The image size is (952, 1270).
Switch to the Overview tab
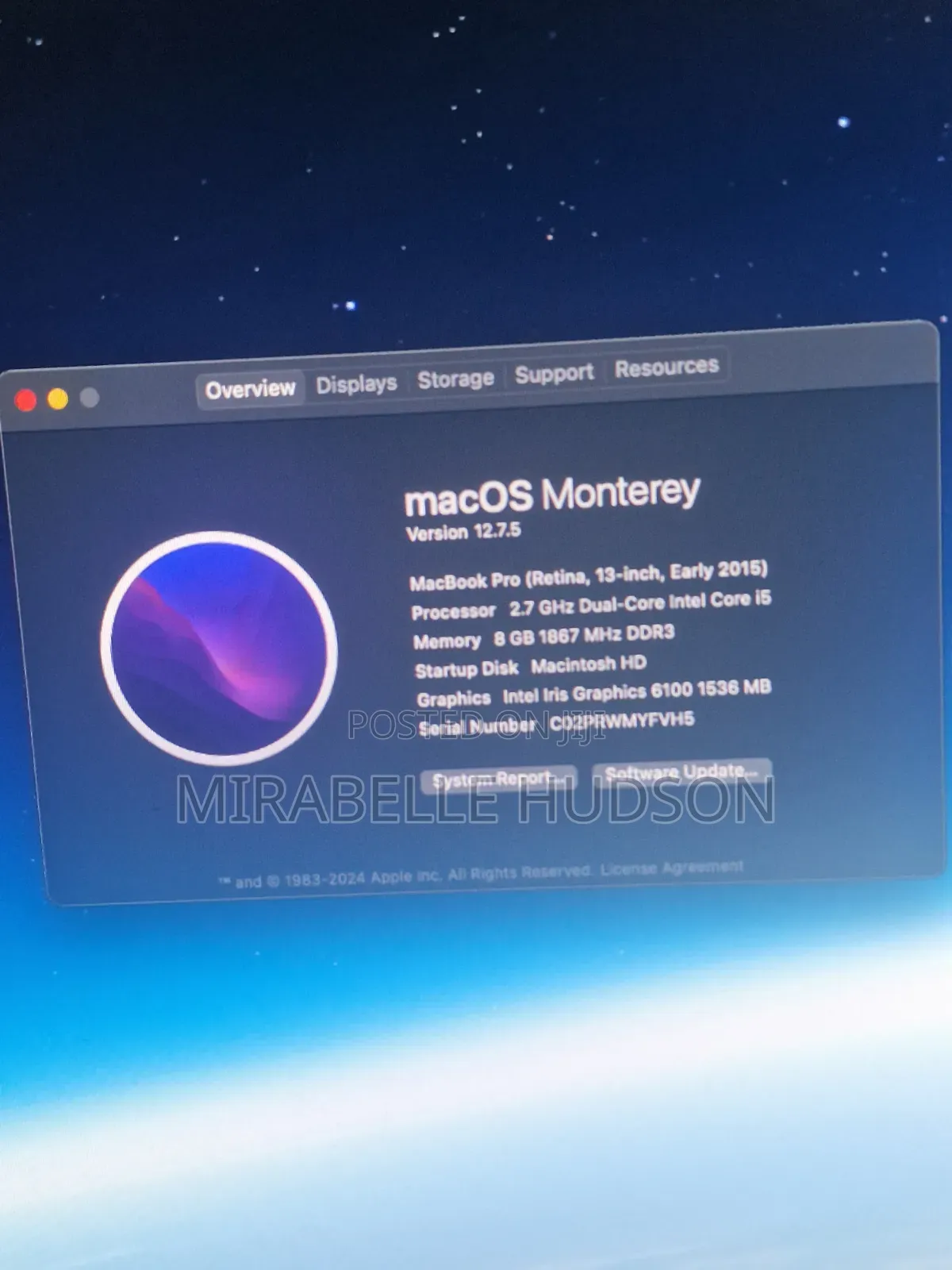[x=250, y=389]
